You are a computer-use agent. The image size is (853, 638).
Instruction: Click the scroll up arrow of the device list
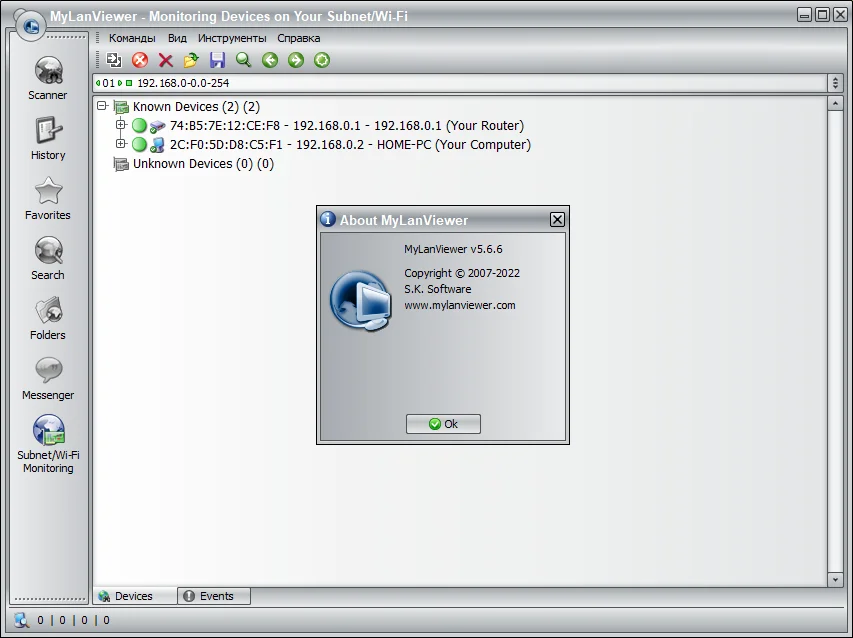[x=835, y=103]
